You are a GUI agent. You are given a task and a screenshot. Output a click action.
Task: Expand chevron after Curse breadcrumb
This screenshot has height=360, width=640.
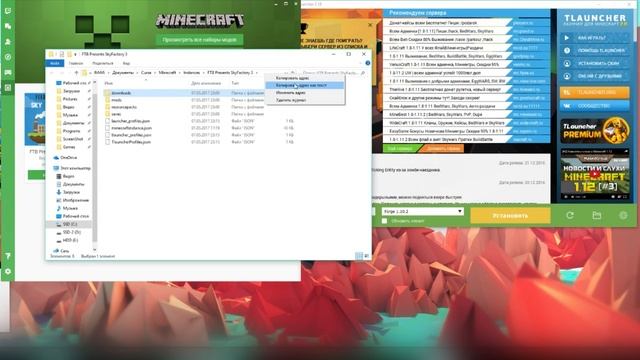pos(155,73)
